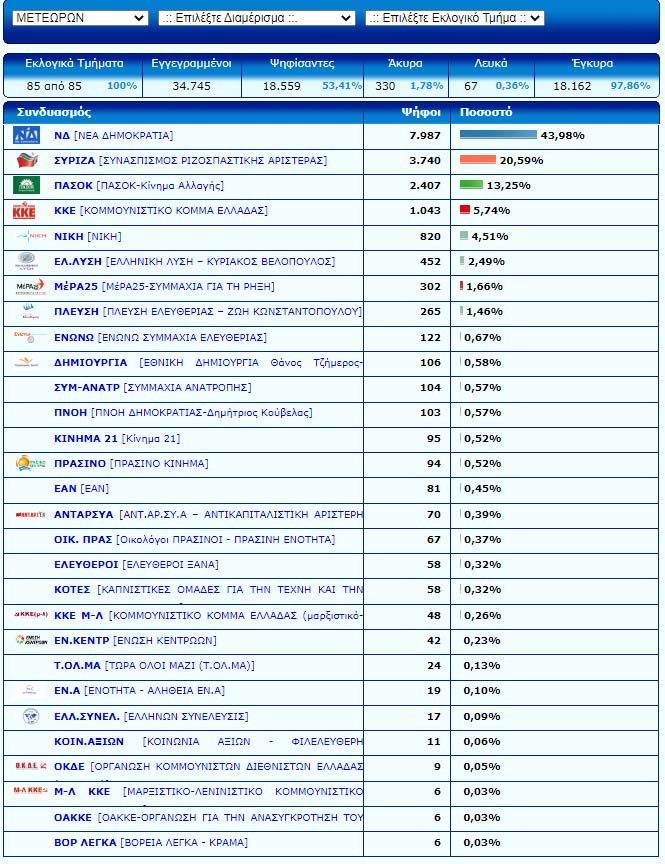This screenshot has height=864, width=665.
Task: Click the salmon ΣΥΡΙΖΑ percentage bar
Action: pos(478,160)
